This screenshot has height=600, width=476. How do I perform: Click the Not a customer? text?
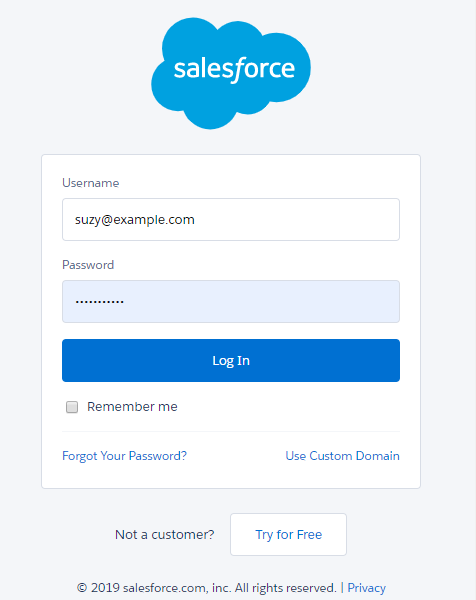[x=165, y=535]
